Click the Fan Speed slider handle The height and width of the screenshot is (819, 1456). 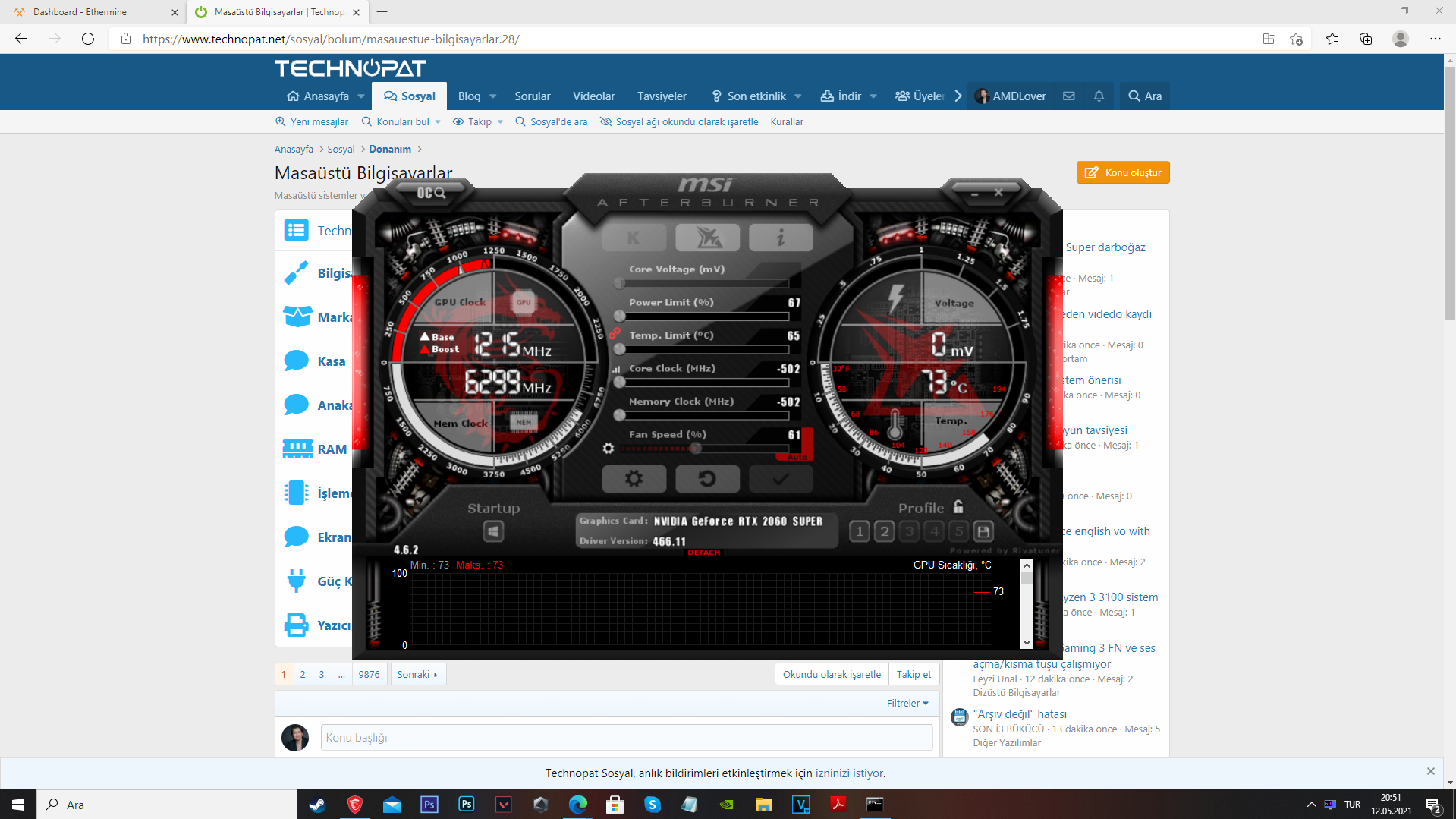pyautogui.click(x=696, y=449)
